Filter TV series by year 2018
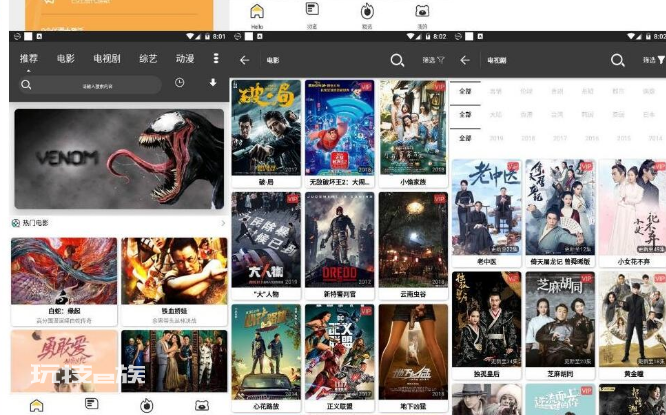The width and height of the screenshot is (666, 415). point(528,138)
